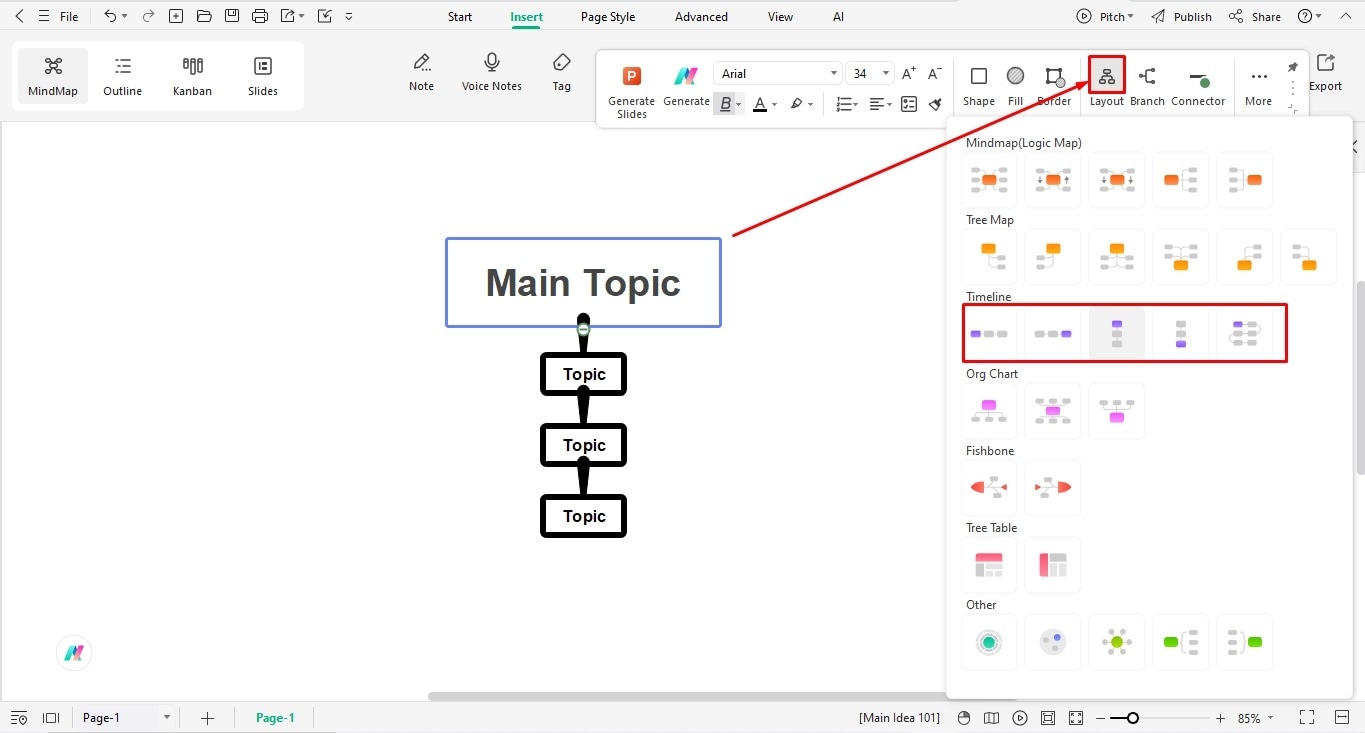The image size is (1365, 733).
Task: Open the Advanced tab
Action: pyautogui.click(x=701, y=17)
